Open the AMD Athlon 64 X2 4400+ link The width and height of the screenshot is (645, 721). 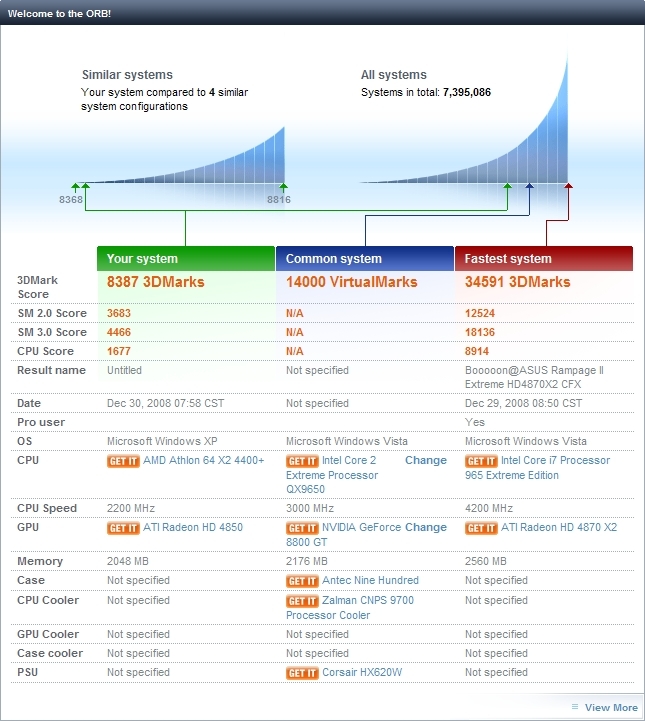204,460
